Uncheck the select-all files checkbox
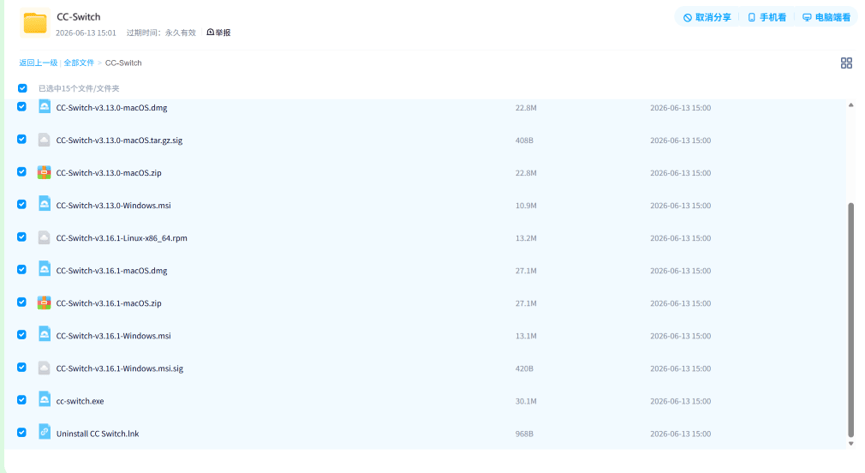Image resolution: width=865 pixels, height=473 pixels. click(22, 88)
